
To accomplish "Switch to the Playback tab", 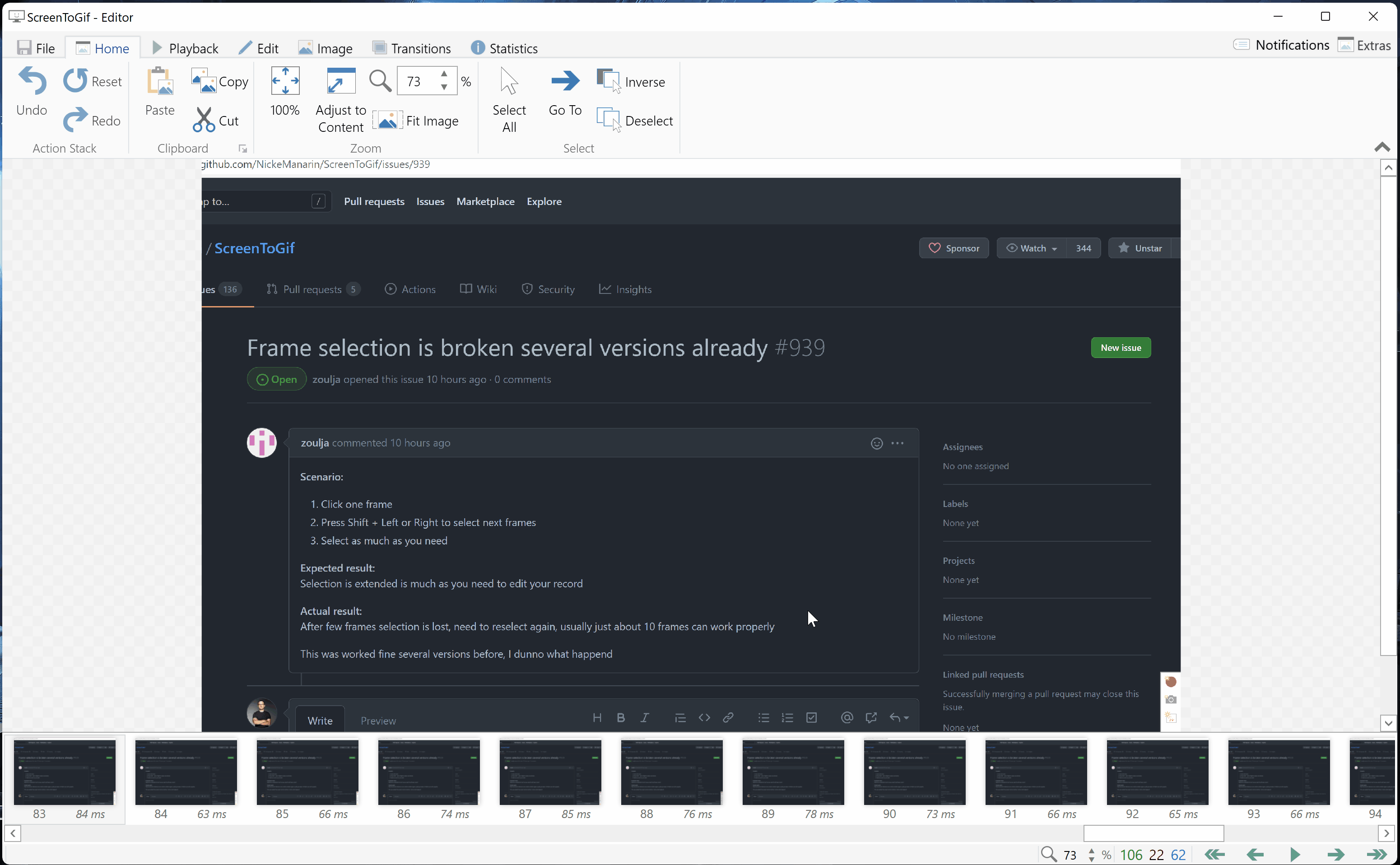I will pyautogui.click(x=184, y=48).
